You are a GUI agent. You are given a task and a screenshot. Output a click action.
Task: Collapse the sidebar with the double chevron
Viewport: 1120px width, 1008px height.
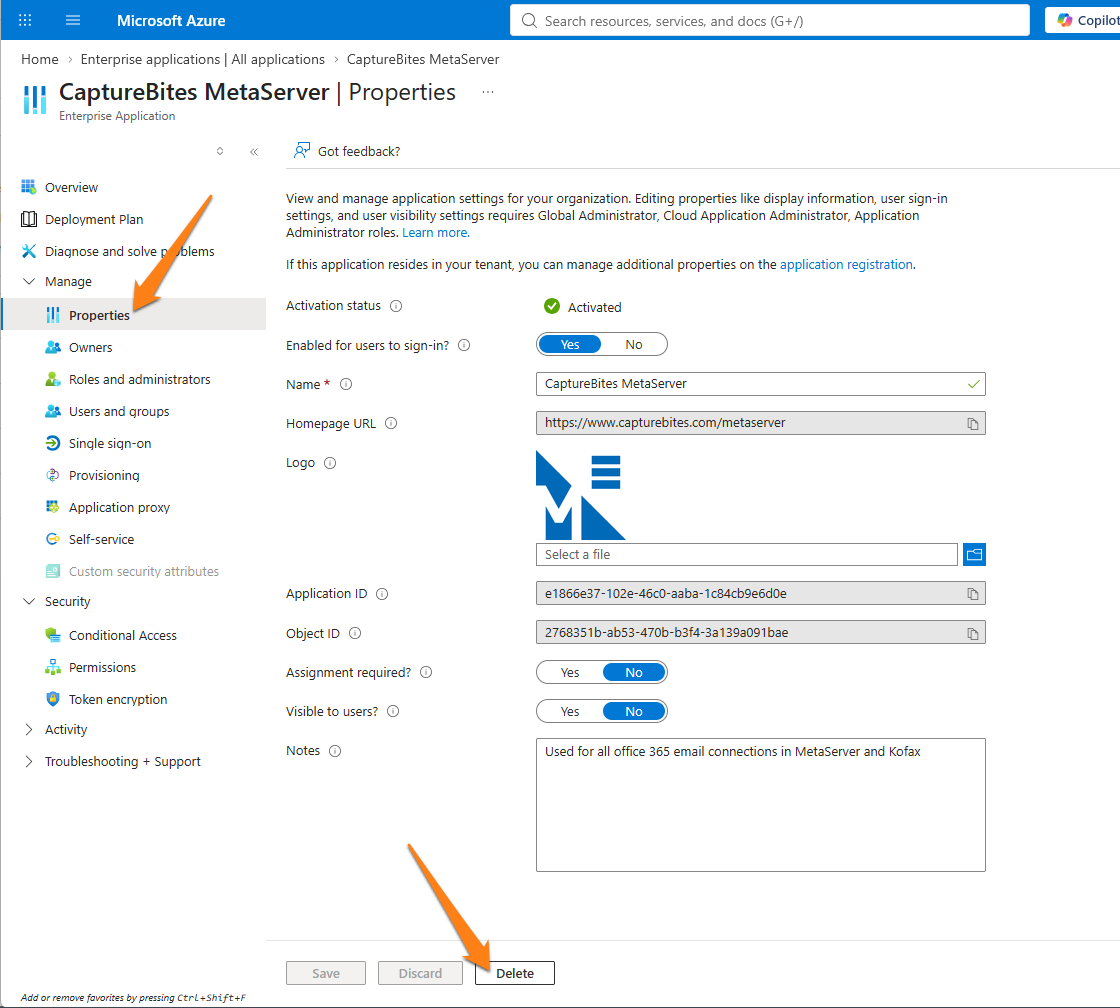click(254, 151)
